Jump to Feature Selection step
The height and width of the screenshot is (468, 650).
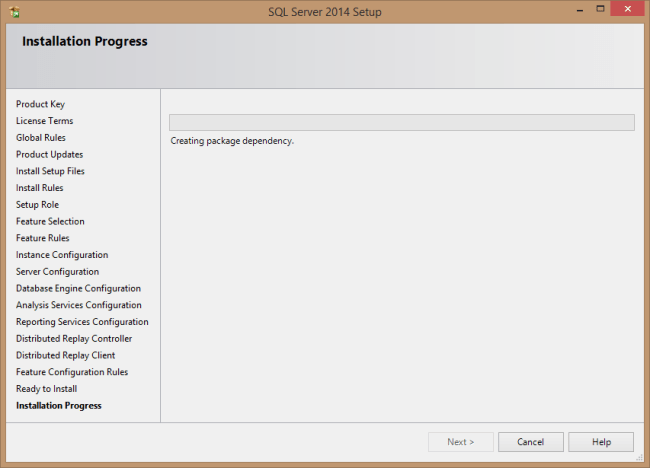50,221
